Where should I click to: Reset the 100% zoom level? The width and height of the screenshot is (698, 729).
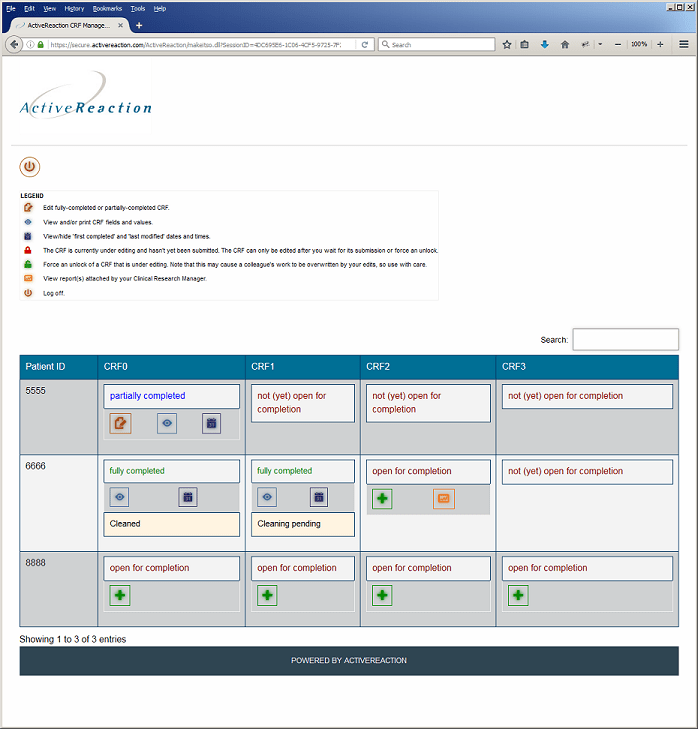(x=639, y=44)
